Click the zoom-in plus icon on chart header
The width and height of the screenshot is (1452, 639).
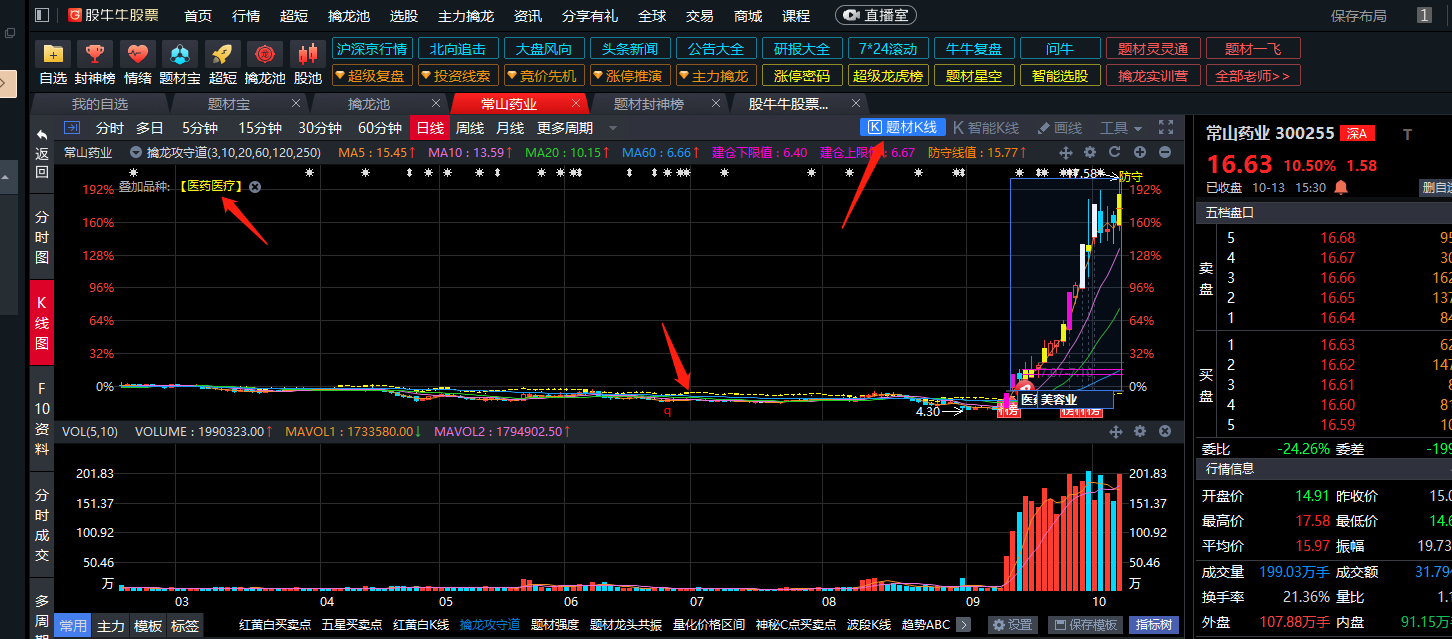pyautogui.click(x=1140, y=152)
